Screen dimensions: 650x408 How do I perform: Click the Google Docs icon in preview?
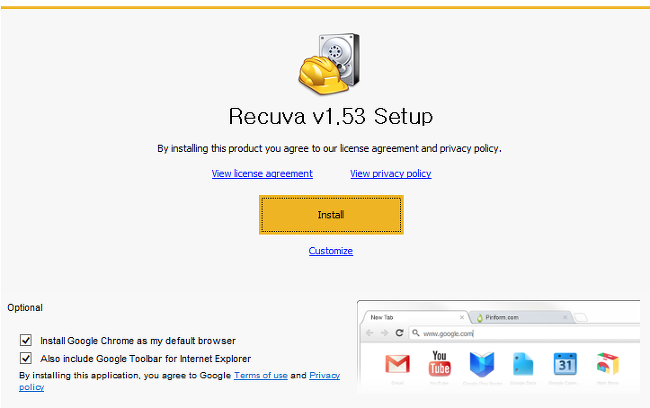coord(523,364)
